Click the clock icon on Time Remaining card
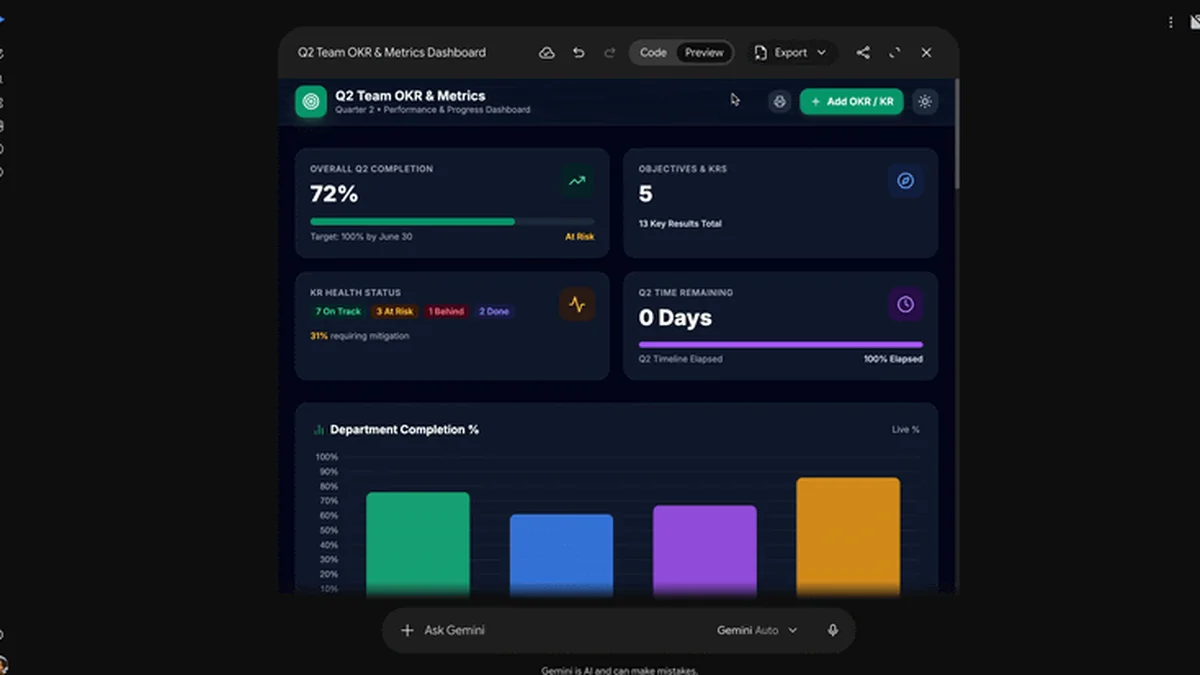 905,305
